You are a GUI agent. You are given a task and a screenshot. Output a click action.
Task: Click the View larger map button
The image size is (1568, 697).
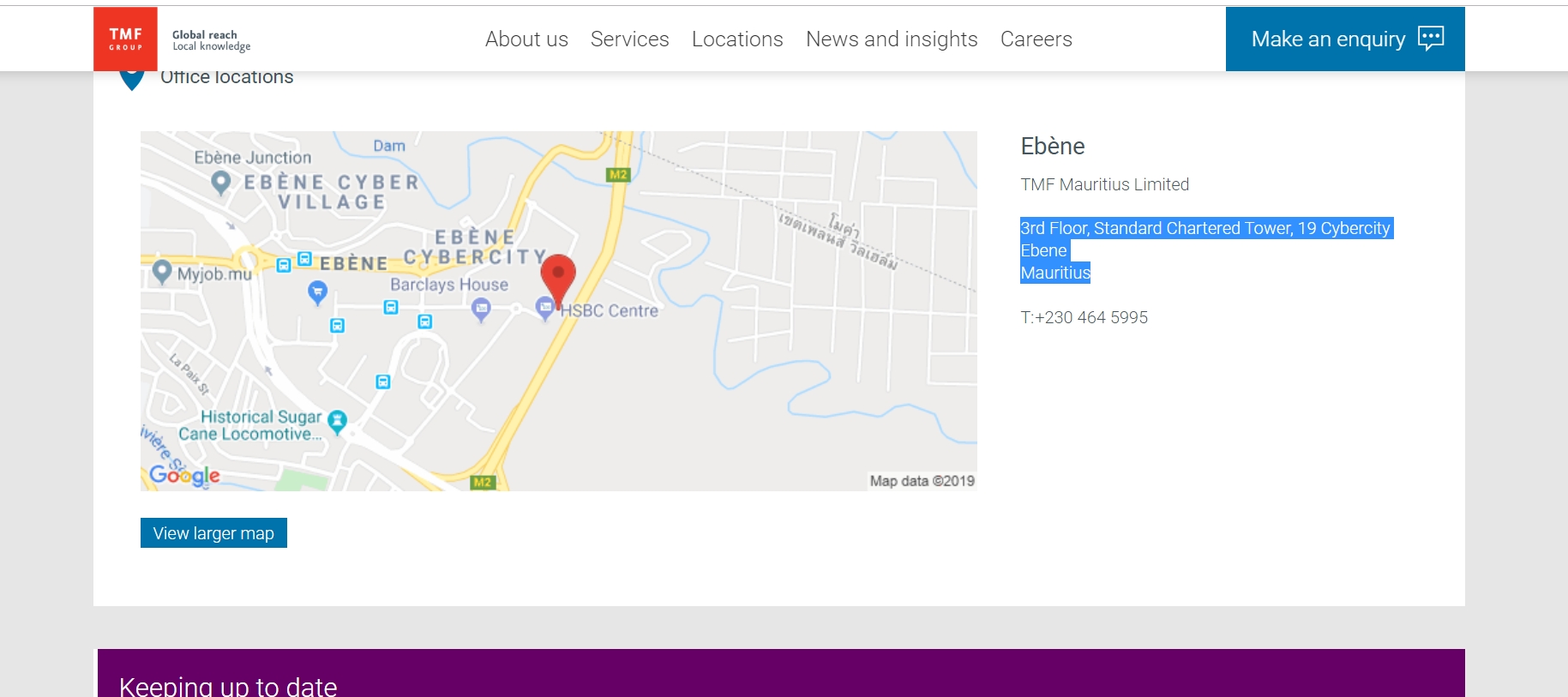[x=213, y=533]
